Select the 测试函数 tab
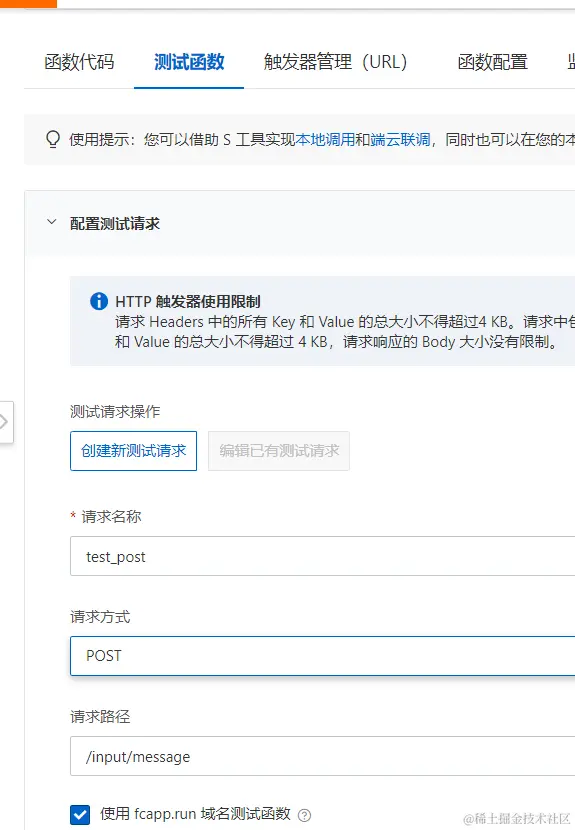Image resolution: width=575 pixels, height=830 pixels. [x=189, y=62]
